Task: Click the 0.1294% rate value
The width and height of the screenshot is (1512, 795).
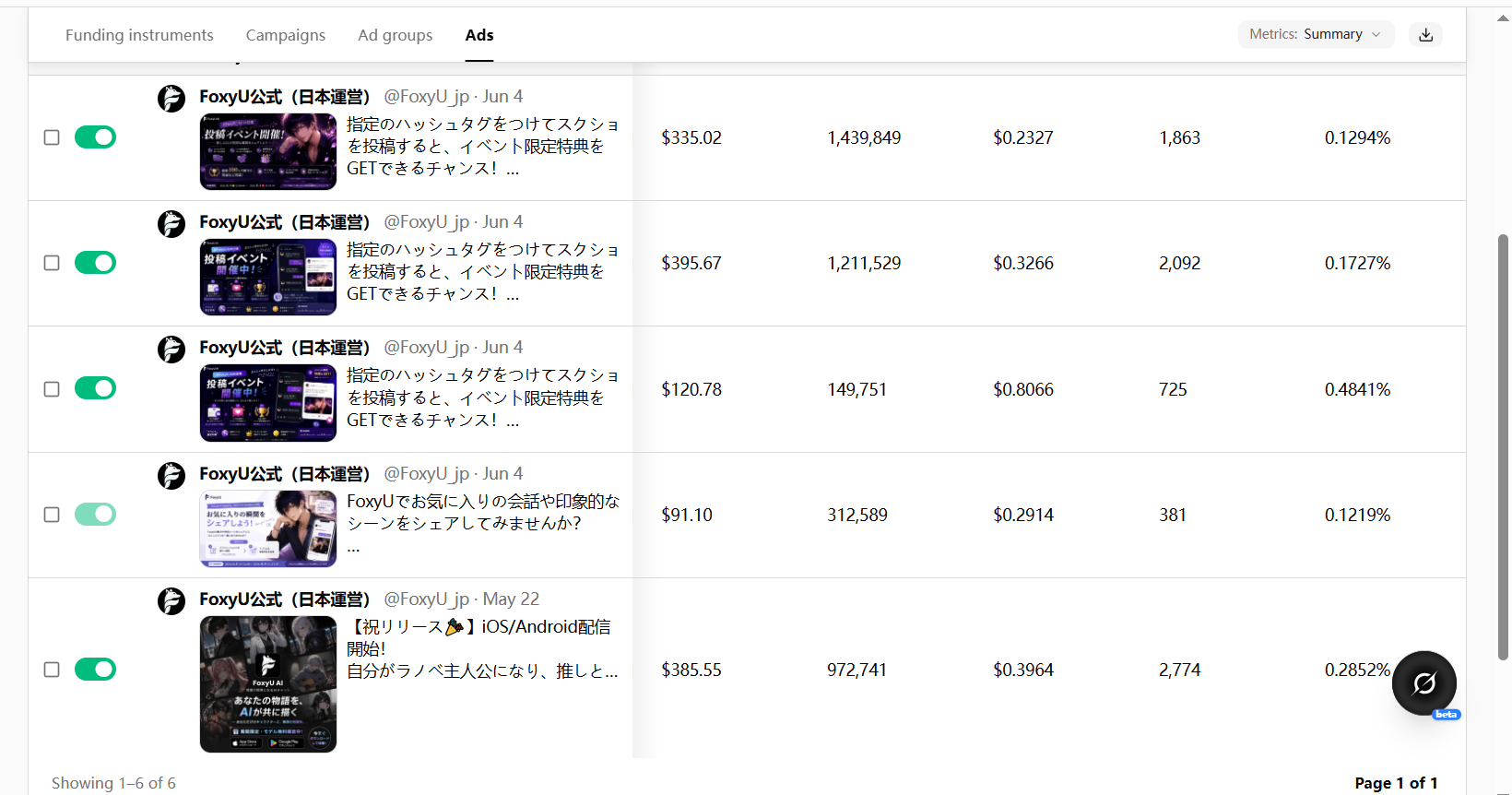Action: coord(1358,137)
